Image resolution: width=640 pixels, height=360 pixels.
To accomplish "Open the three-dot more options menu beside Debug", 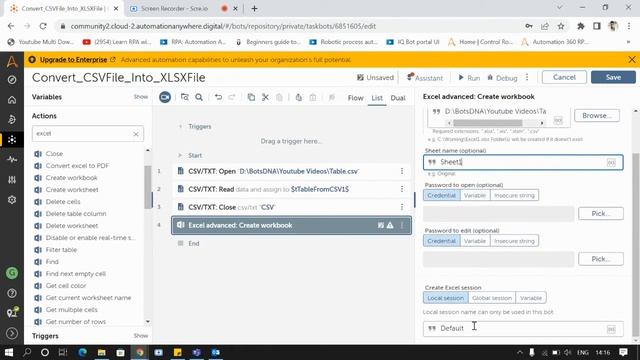I will point(527,77).
